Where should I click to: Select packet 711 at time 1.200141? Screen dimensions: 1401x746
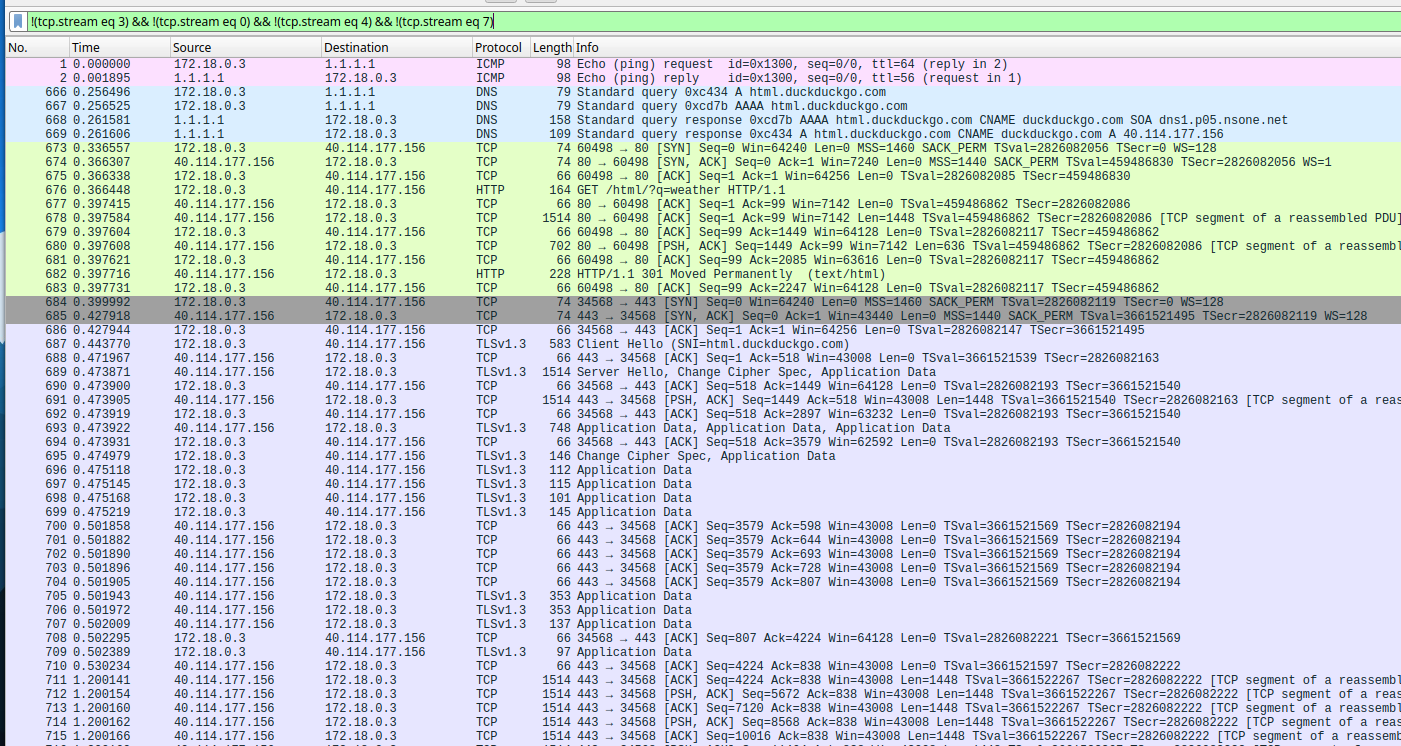pyautogui.click(x=703, y=680)
